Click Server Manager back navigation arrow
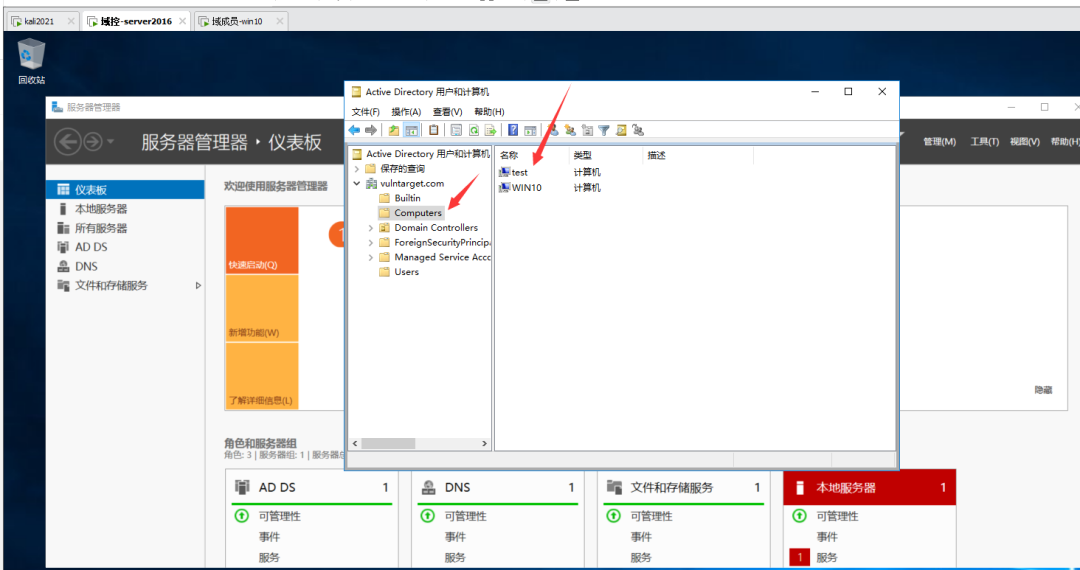The width and height of the screenshot is (1080, 570). point(68,142)
